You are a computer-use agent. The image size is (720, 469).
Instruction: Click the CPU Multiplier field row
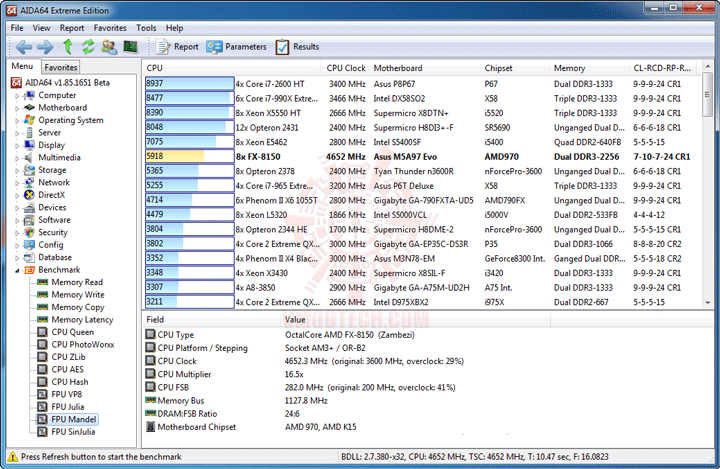[x=349, y=374]
